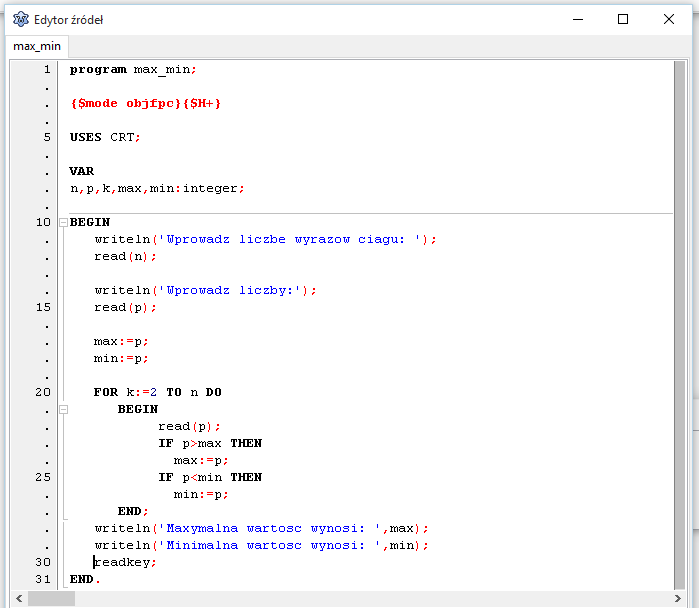Click the '{$mode objfpc}{$H+}' directive
This screenshot has height=608, width=699.
145,103
